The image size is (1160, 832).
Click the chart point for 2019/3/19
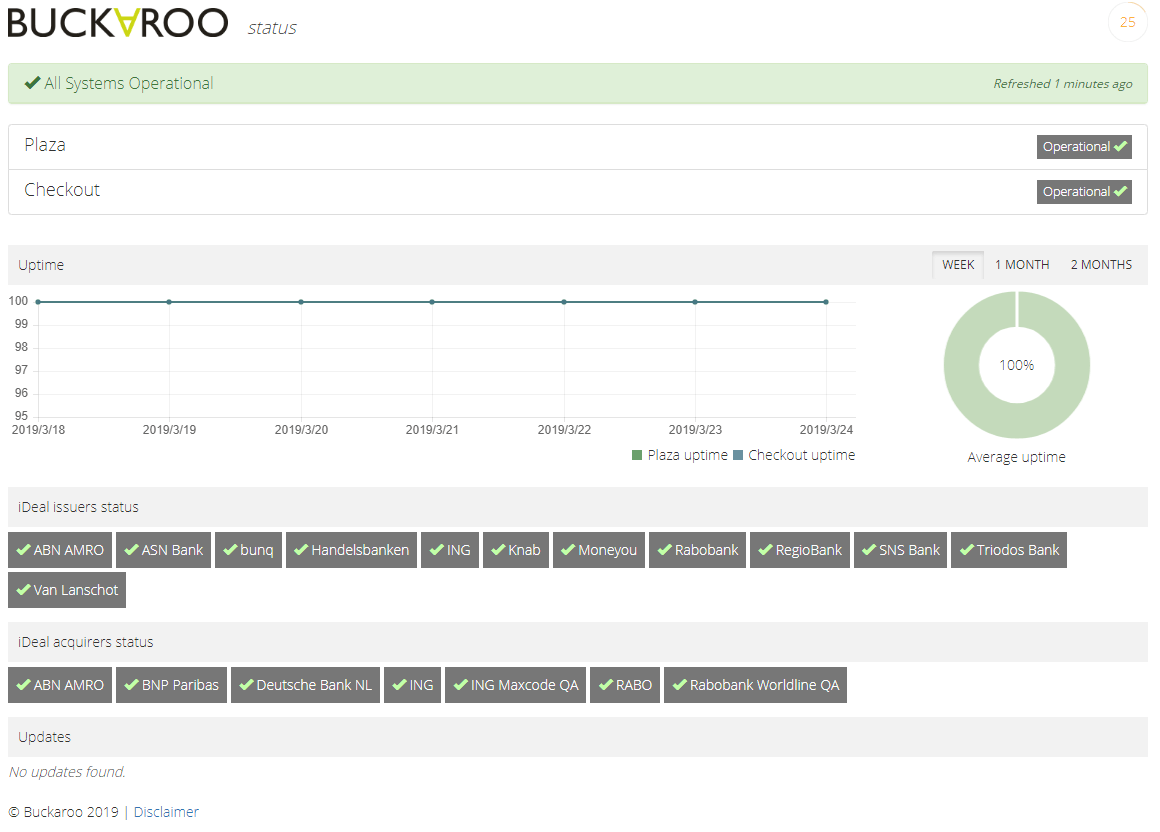(x=169, y=302)
